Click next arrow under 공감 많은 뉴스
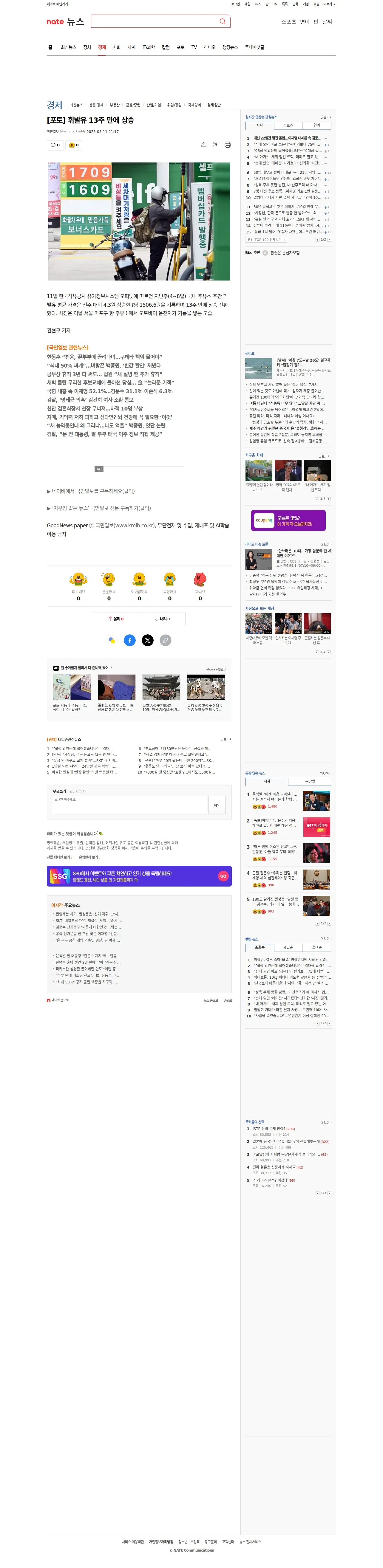Image resolution: width=383 pixels, height=1568 pixels. click(x=329, y=924)
